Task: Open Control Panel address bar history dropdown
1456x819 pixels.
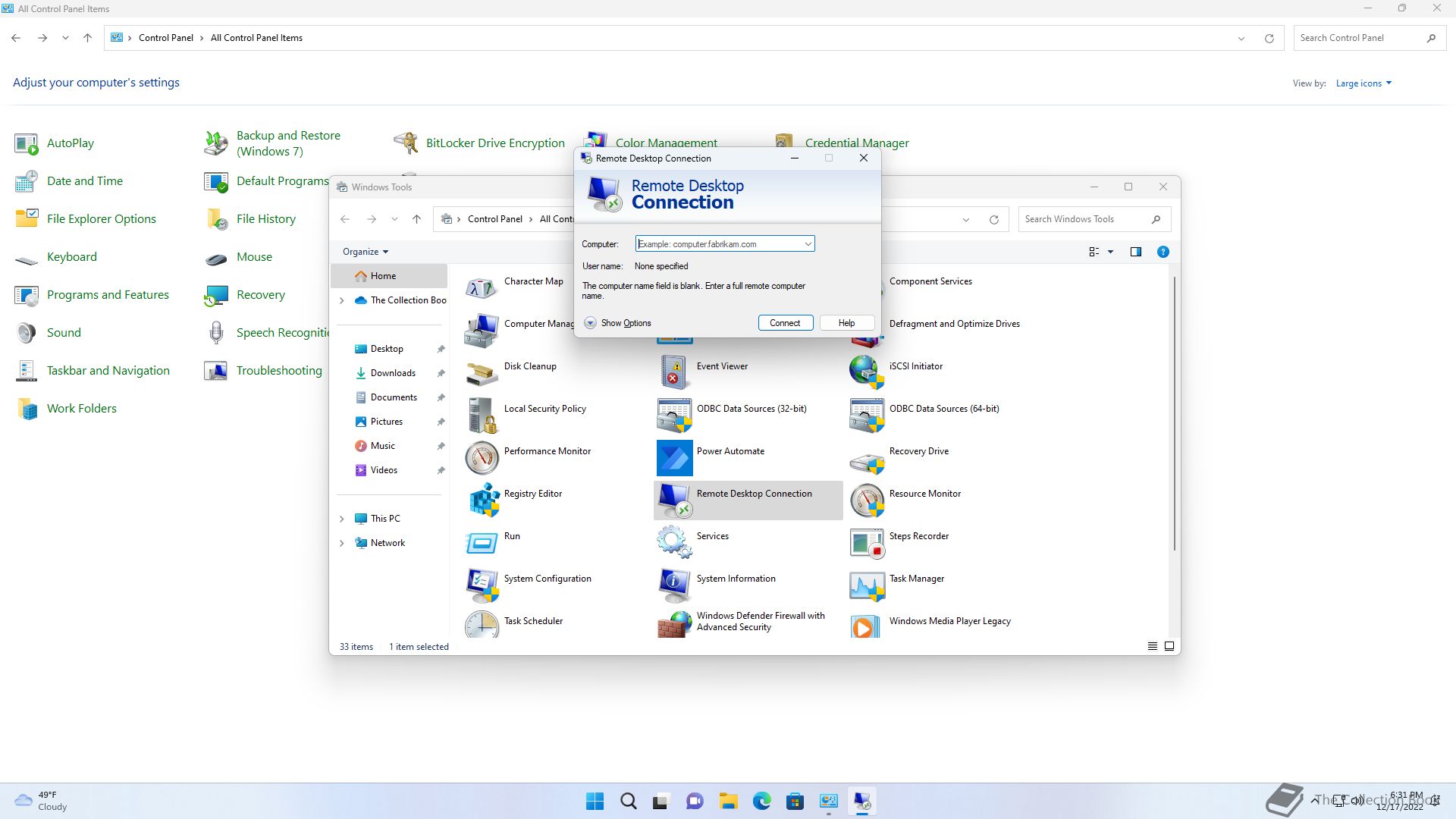Action: click(x=1241, y=38)
